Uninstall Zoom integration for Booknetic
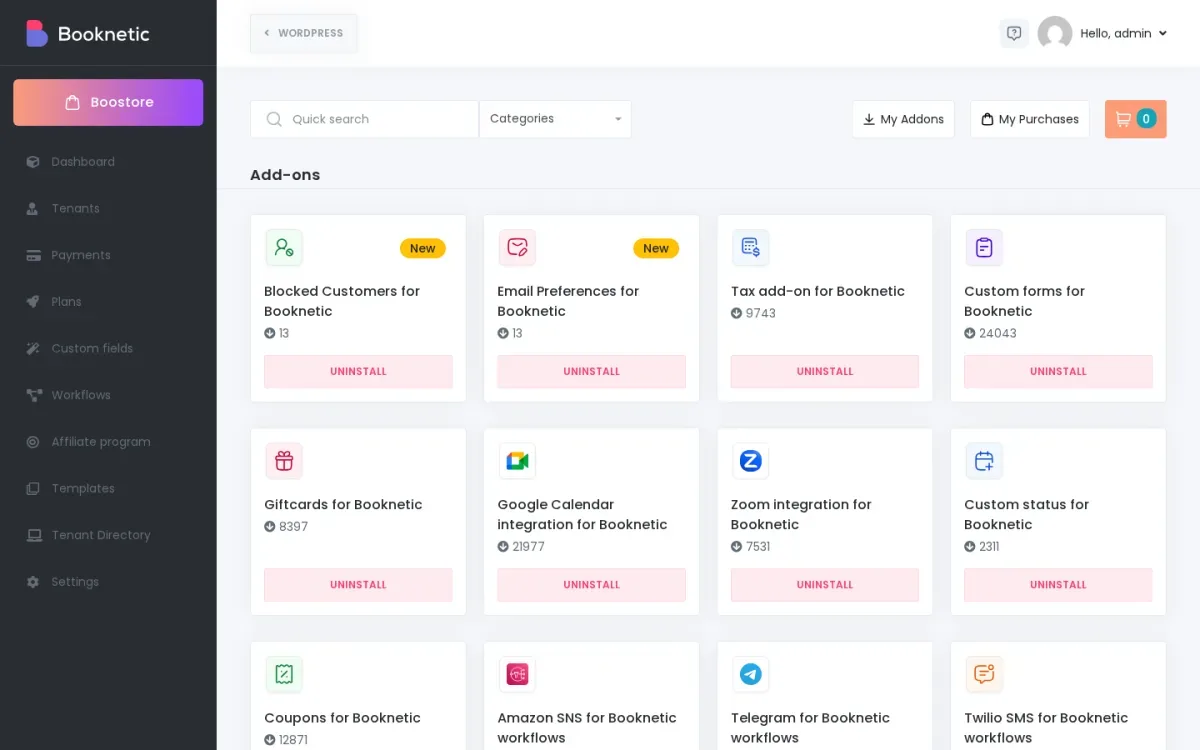1200x750 pixels. click(x=825, y=585)
